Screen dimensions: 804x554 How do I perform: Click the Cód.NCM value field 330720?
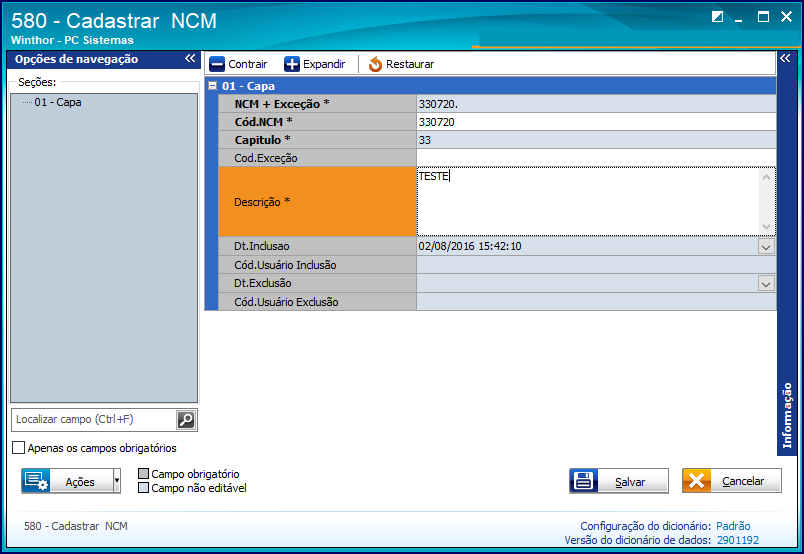(x=596, y=122)
